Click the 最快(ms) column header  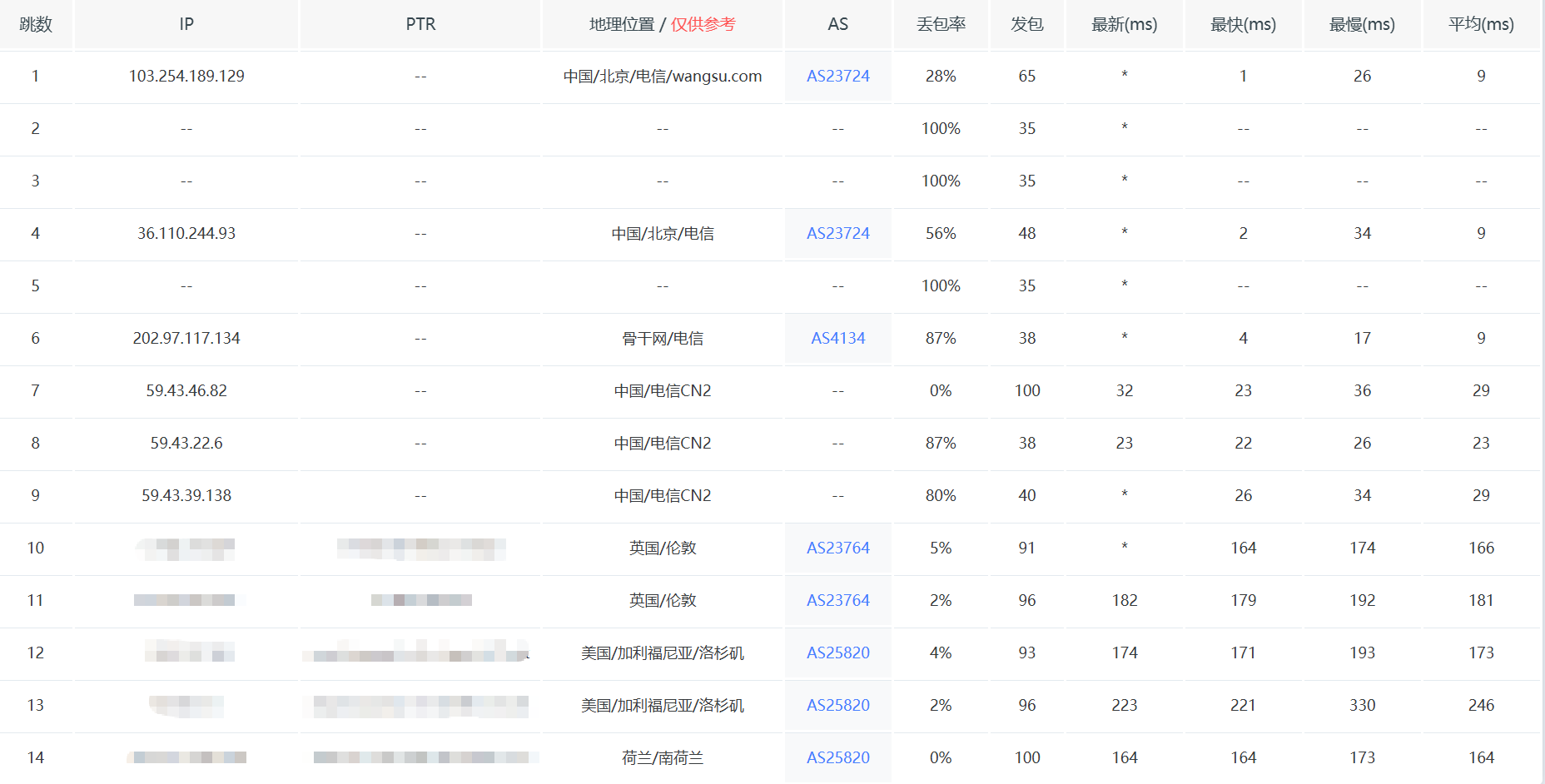click(x=1243, y=24)
